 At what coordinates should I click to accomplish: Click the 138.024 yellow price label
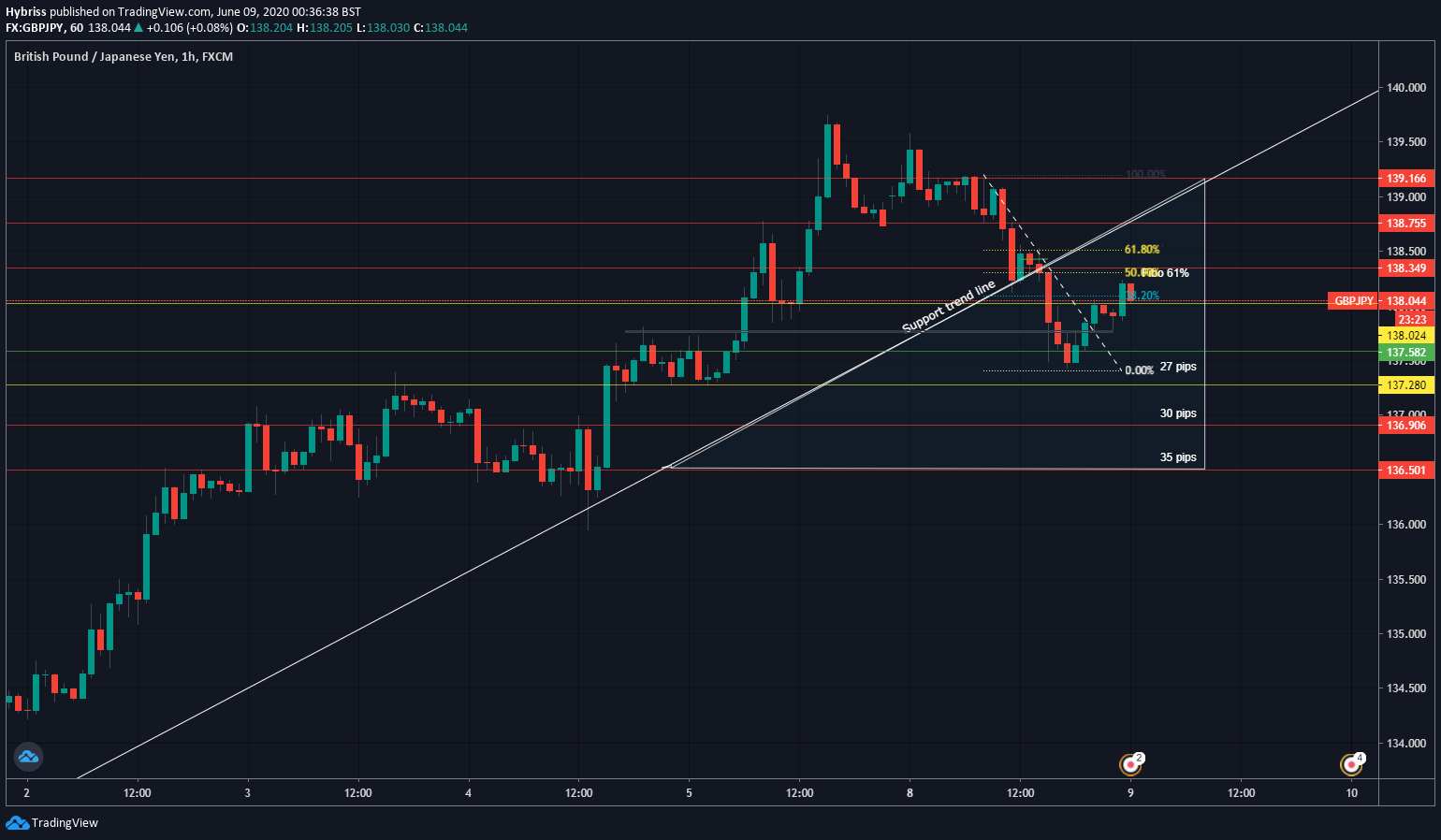1406,335
